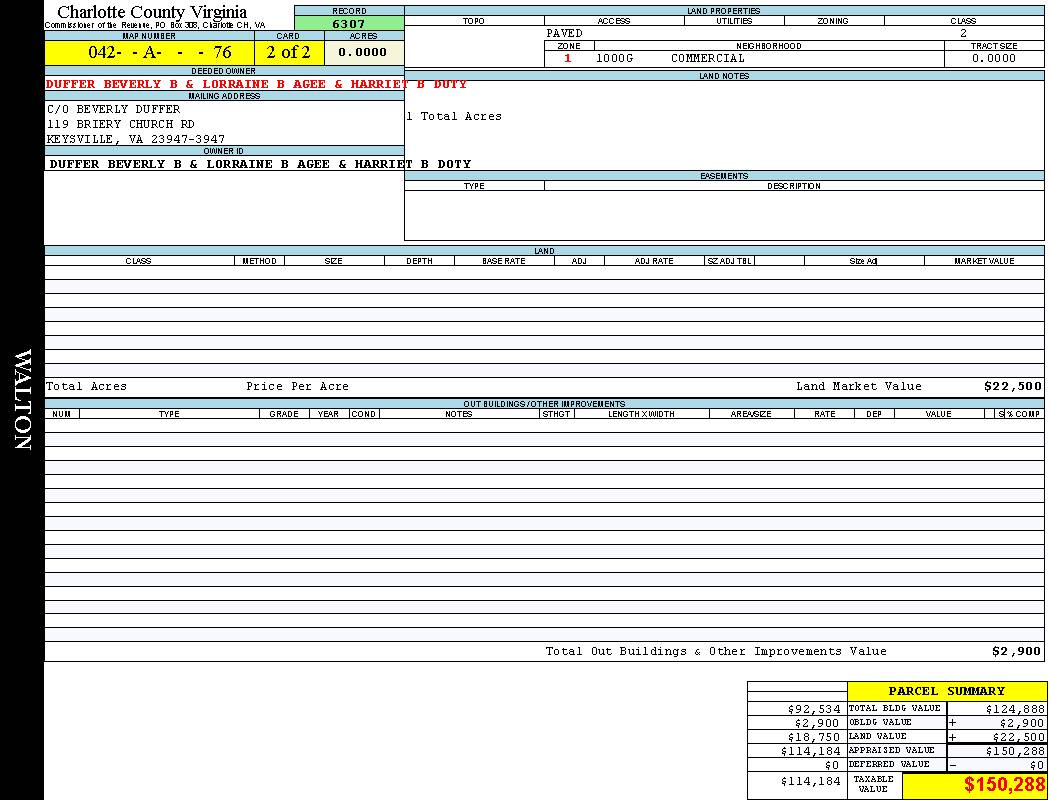Viewport: 1050px width, 800px height.
Task: Click the PAVED access value
Action: (565, 33)
